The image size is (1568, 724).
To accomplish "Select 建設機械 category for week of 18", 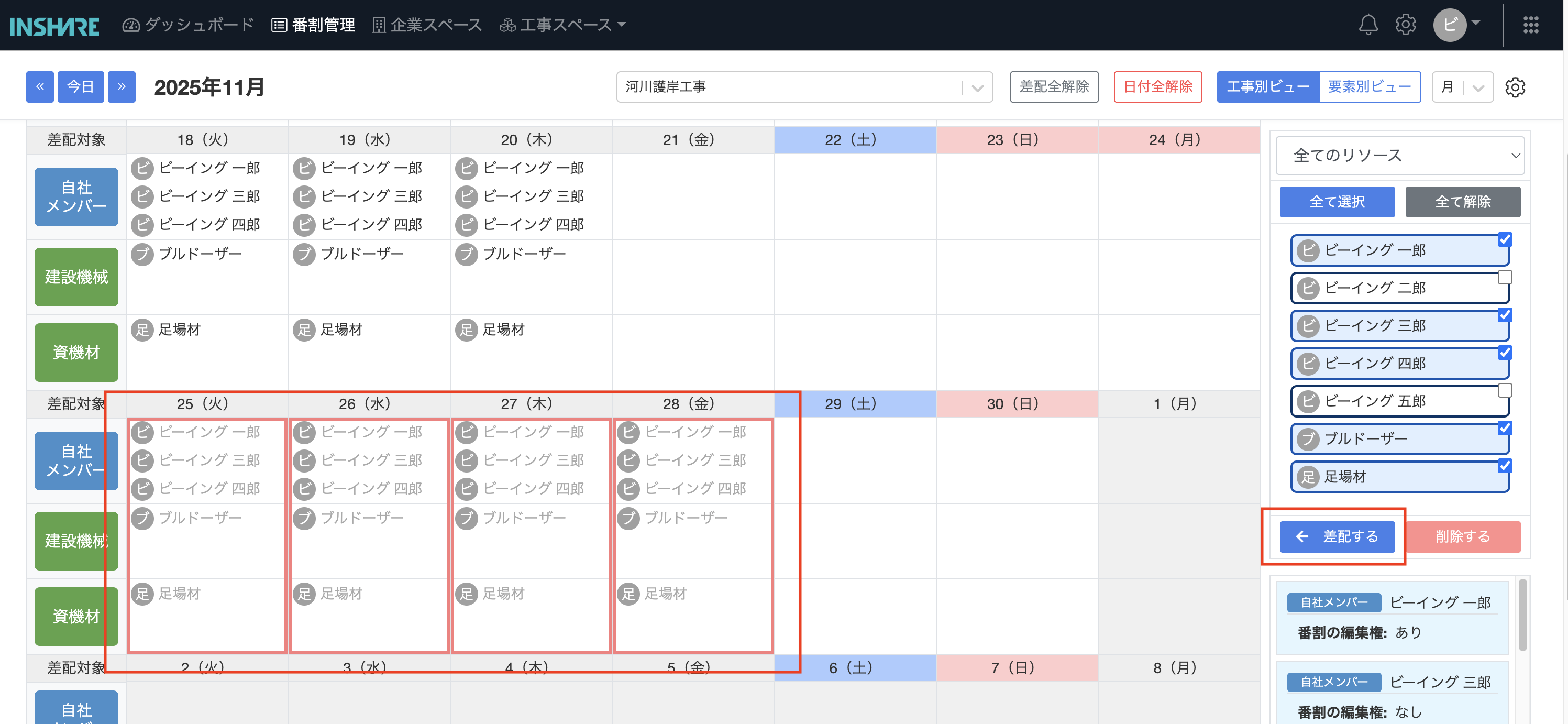I will (x=76, y=277).
